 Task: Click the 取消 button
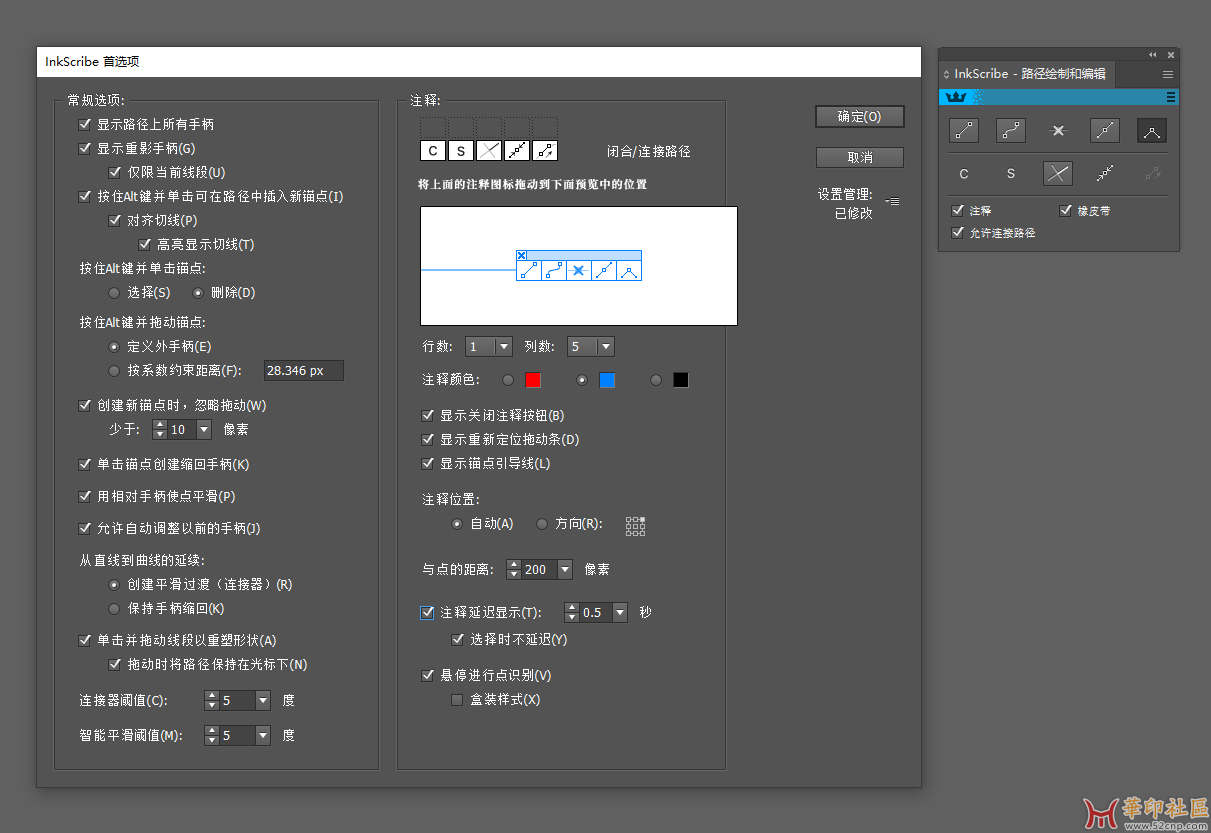click(860, 157)
